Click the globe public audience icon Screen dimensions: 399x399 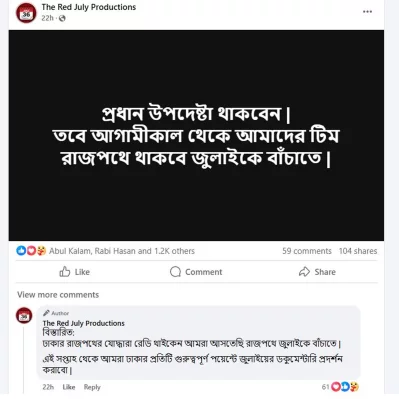[62, 19]
